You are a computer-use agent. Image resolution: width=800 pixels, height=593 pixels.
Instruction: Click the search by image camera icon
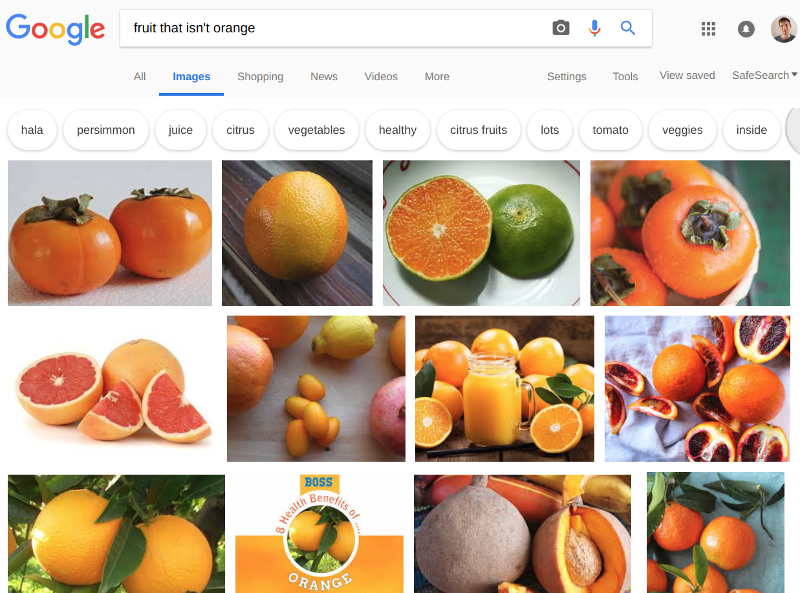click(561, 28)
